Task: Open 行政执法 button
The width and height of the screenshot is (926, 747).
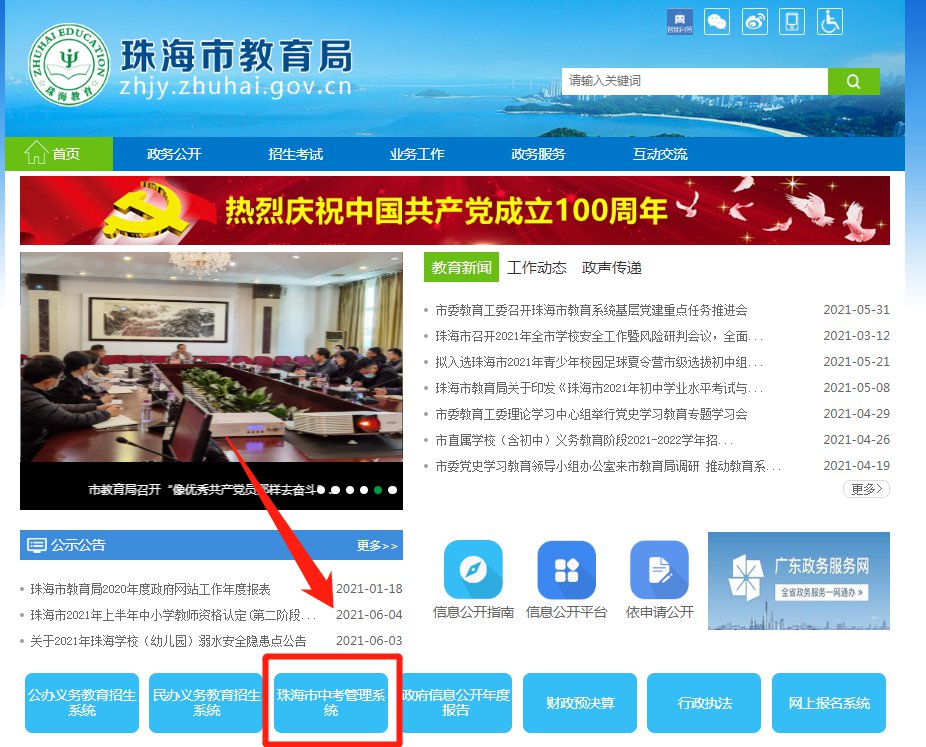Action: pos(704,703)
